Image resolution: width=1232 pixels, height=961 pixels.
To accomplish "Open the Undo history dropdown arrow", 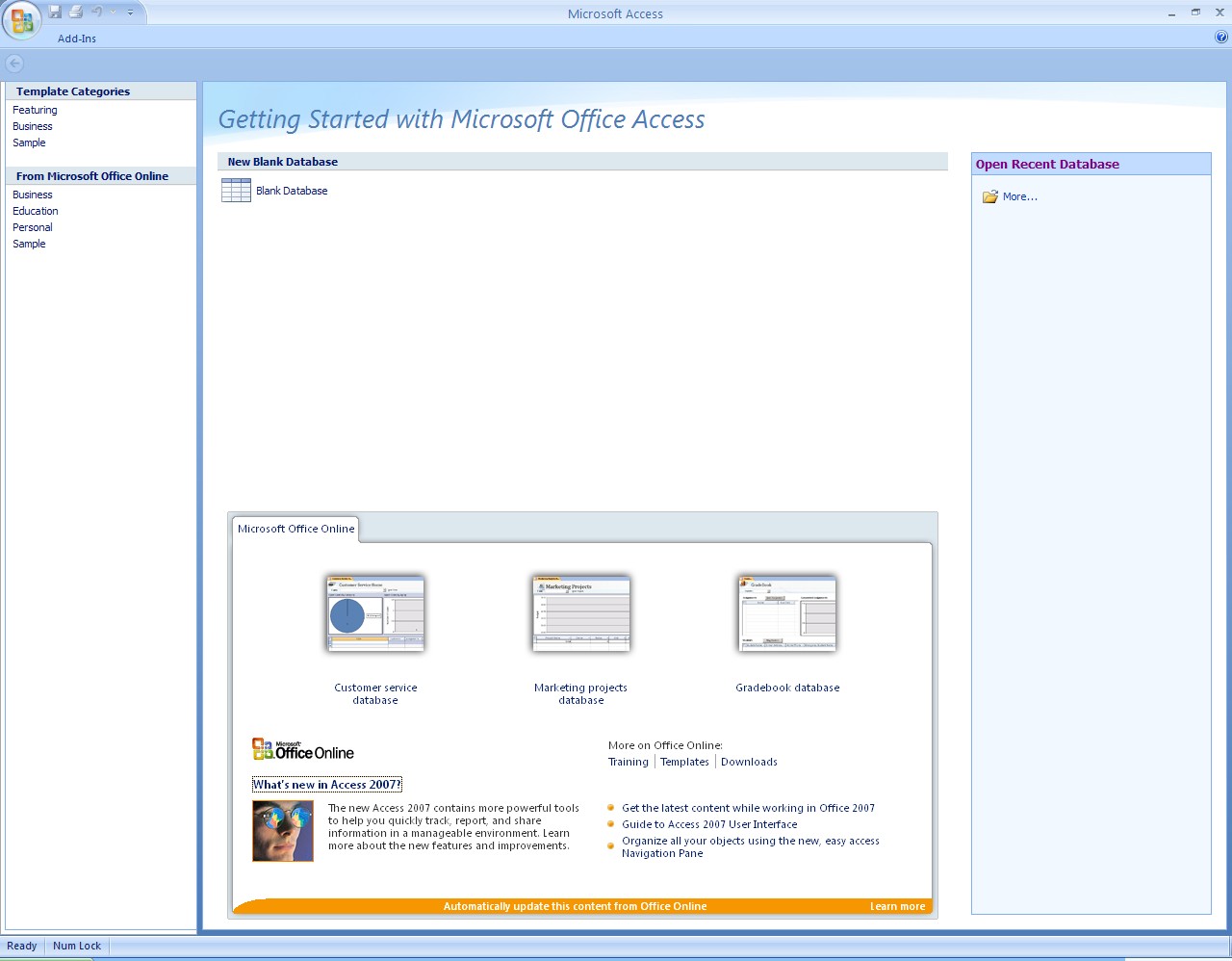I will [x=113, y=12].
